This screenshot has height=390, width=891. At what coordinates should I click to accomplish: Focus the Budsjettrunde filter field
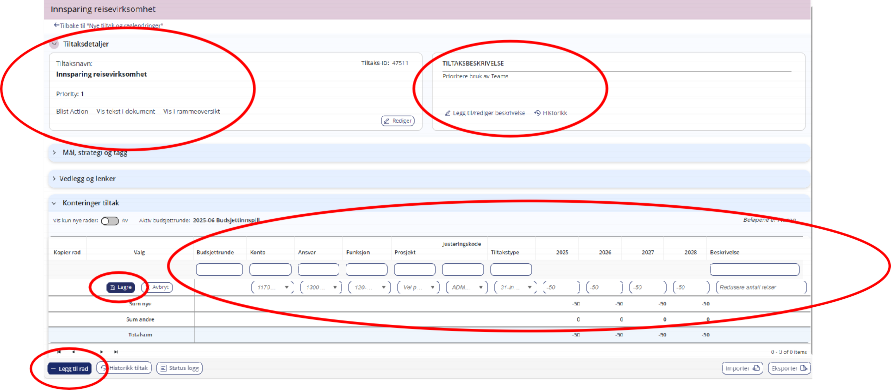[219, 269]
